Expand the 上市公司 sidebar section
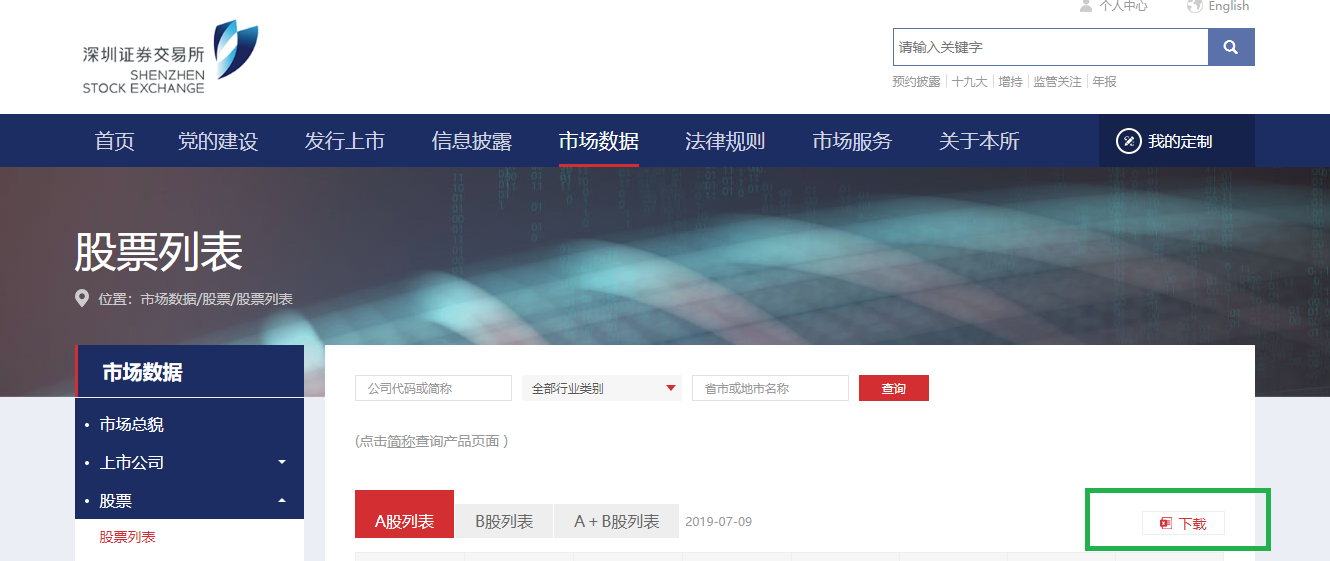The width and height of the screenshot is (1330, 561). [189, 462]
